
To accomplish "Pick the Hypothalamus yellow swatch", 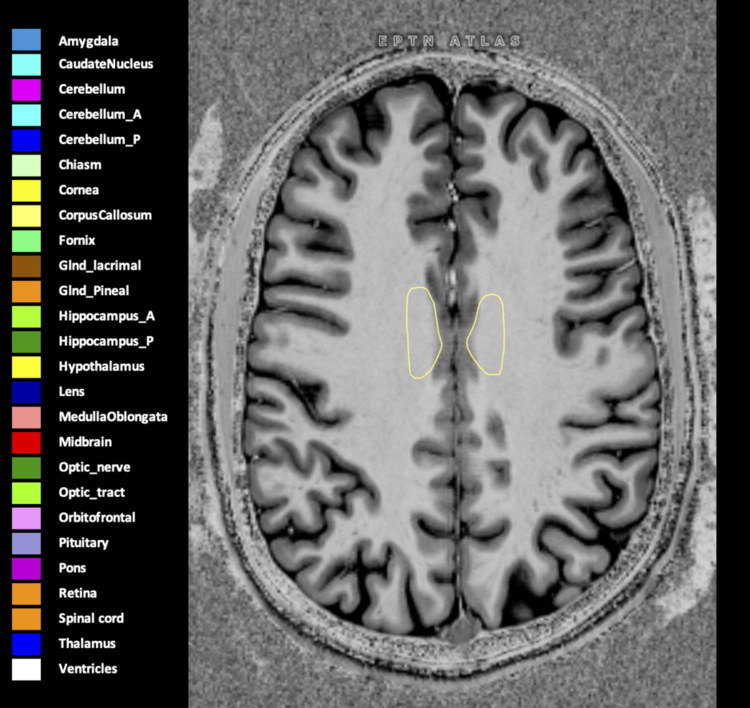I will point(26,367).
